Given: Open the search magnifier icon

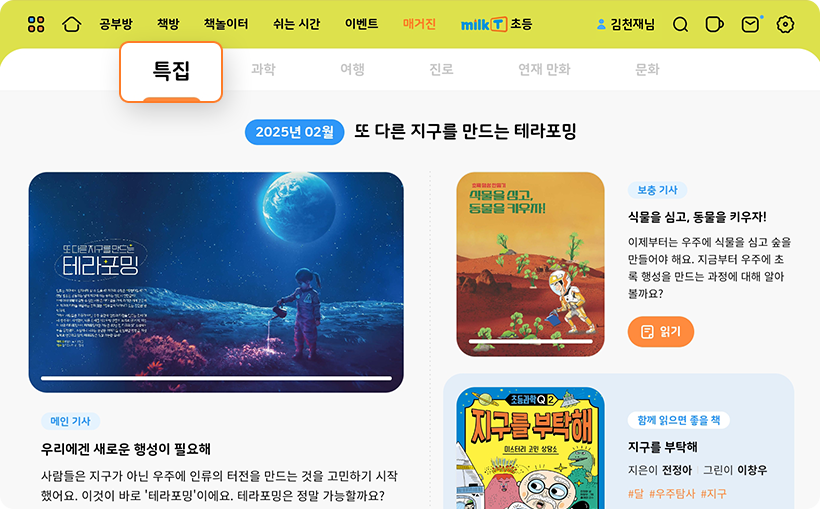Looking at the screenshot, I should (680, 25).
